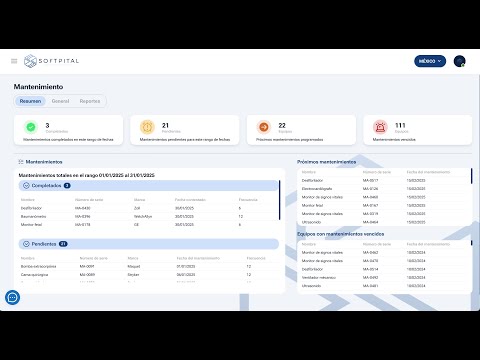Open the 21 Pendientes summary card
The width and height of the screenshot is (480, 360).
pyautogui.click(x=185, y=130)
